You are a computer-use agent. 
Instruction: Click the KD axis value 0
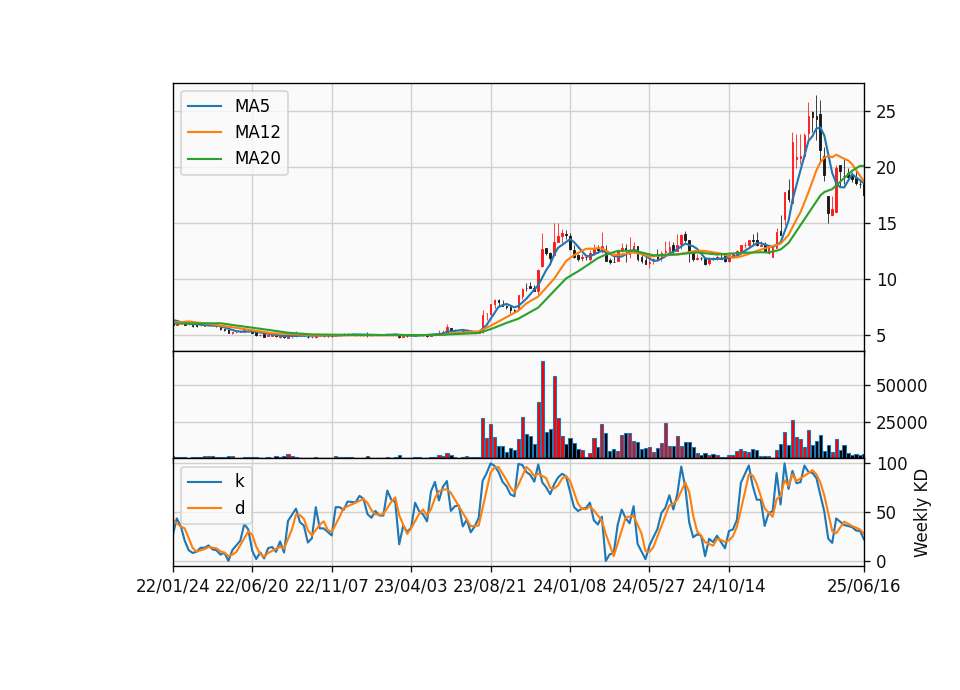[882, 561]
